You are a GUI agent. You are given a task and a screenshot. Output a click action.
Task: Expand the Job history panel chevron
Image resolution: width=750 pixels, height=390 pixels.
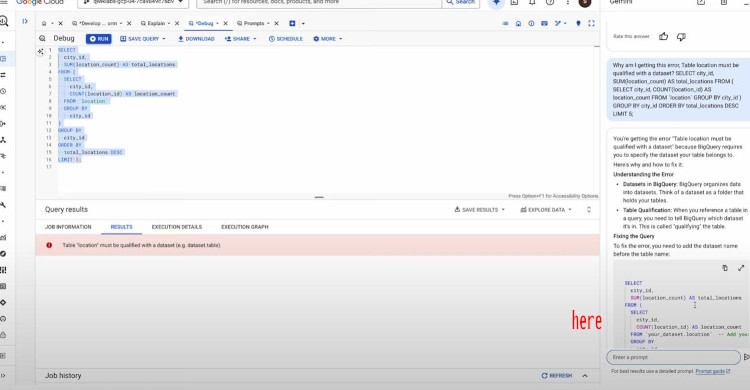pos(585,376)
